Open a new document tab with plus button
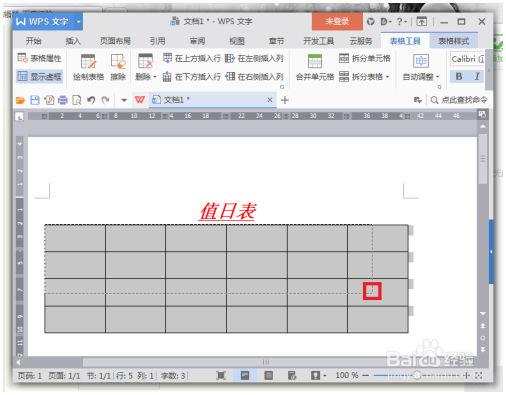Image resolution: width=506 pixels, height=395 pixels. coord(285,100)
